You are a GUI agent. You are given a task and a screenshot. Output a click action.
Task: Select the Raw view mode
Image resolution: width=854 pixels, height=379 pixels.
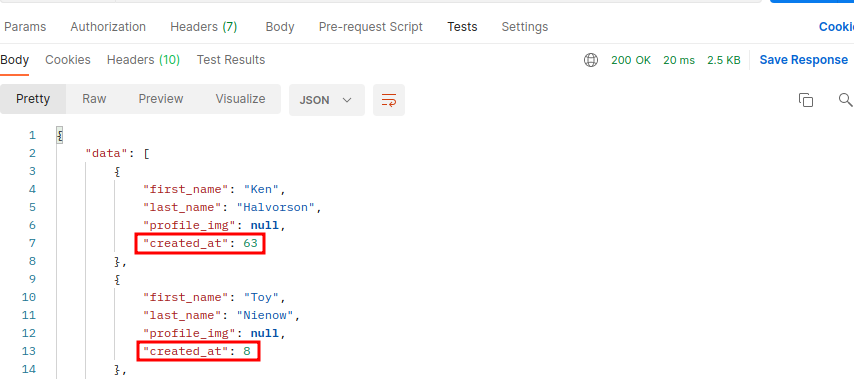(94, 99)
